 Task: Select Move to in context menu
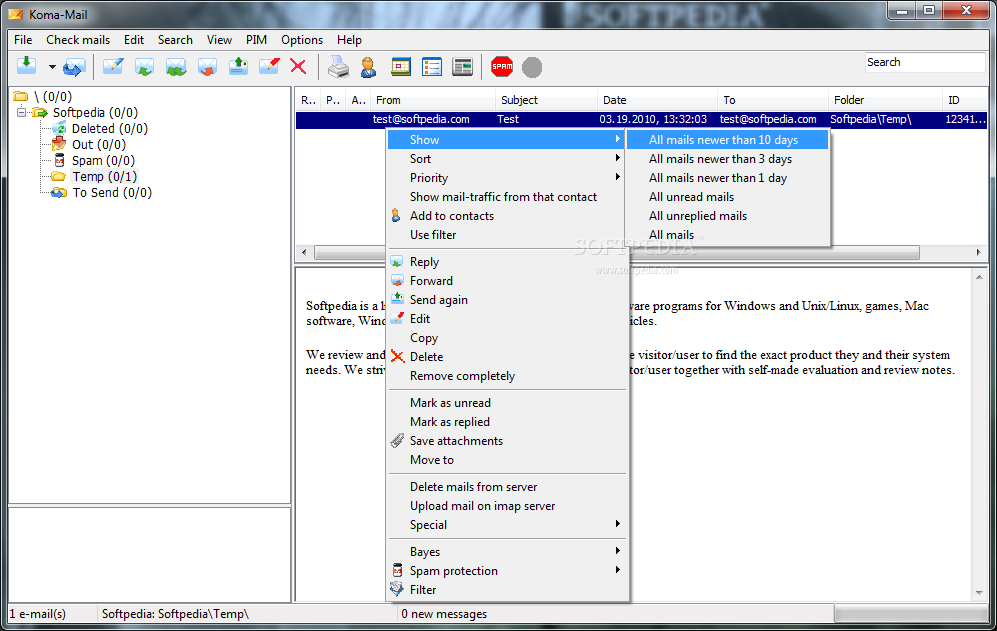[x=507, y=460]
